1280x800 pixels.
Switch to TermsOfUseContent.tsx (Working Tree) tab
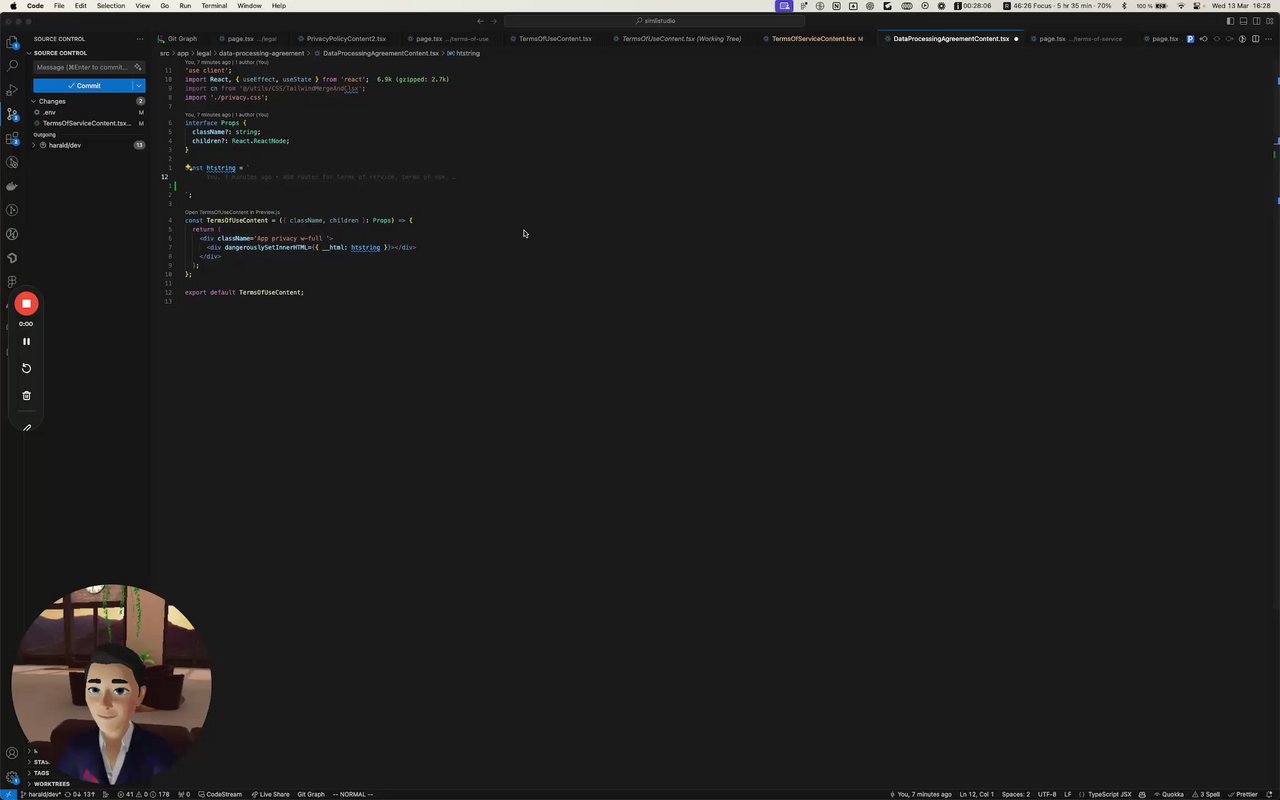(x=680, y=39)
